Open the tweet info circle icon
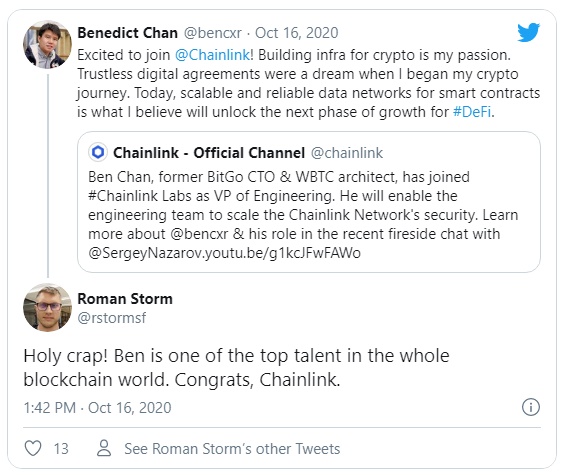 pyautogui.click(x=531, y=407)
